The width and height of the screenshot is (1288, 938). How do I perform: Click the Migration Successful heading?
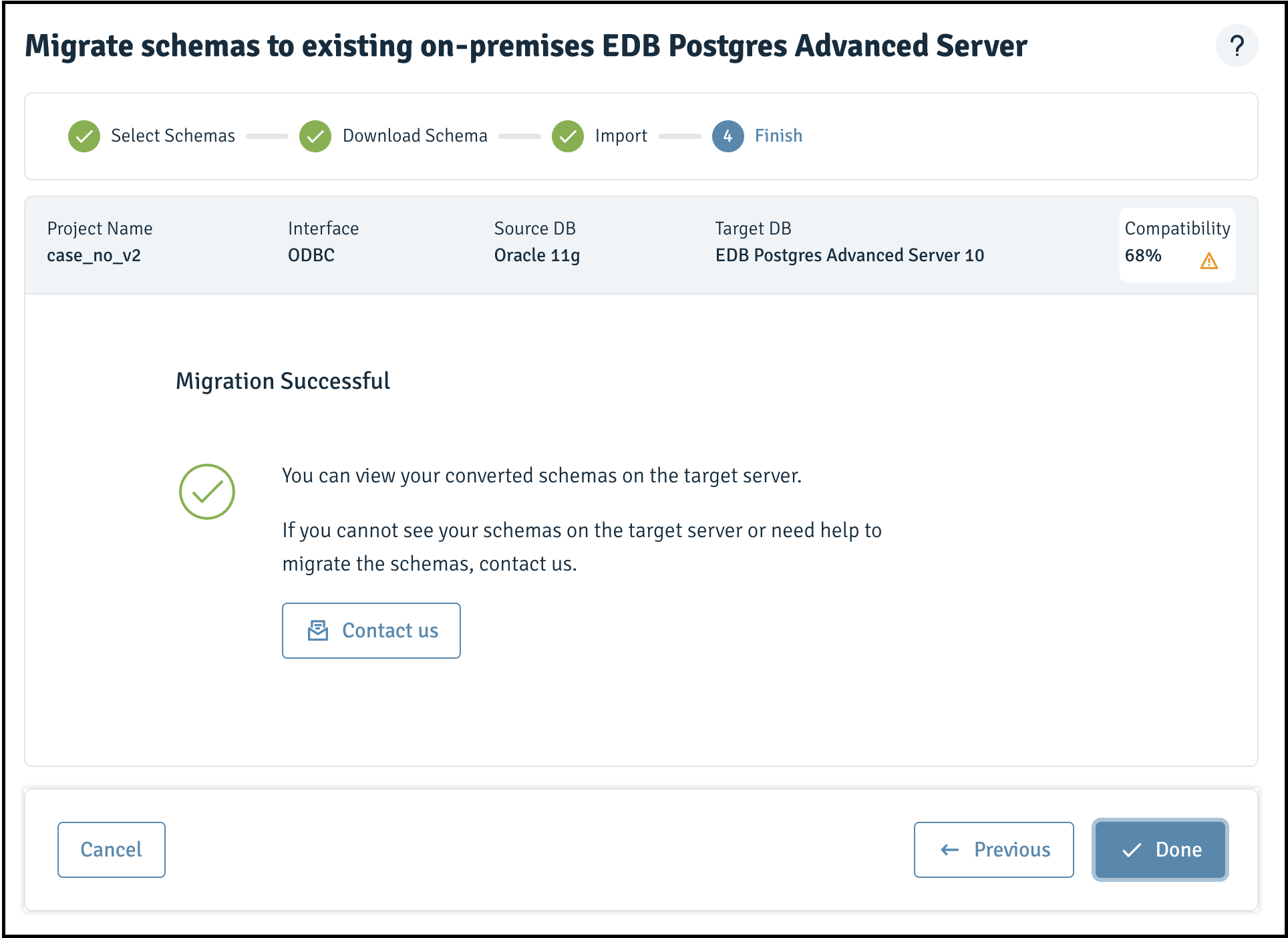pos(283,381)
